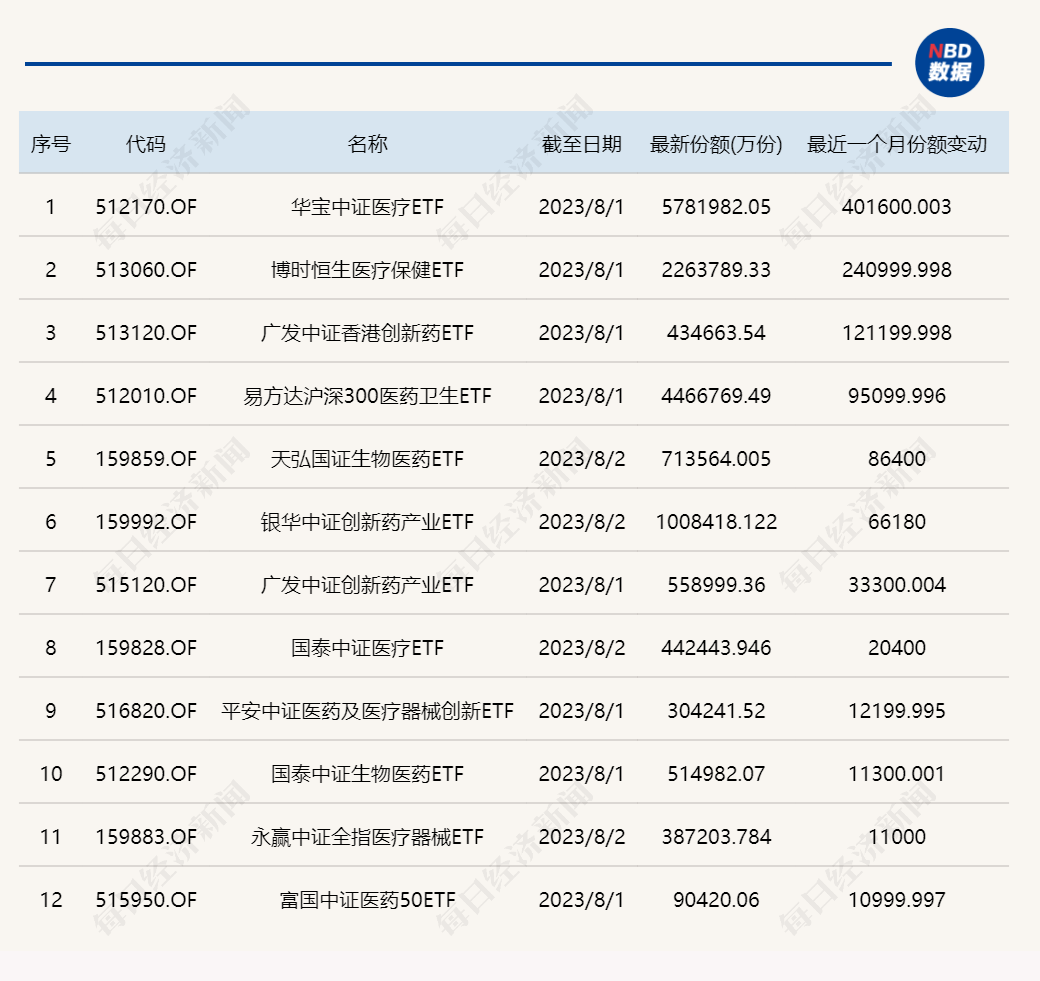Click fund name 永赢中证全指医疗器械ETF
The width and height of the screenshot is (1040, 981).
(367, 837)
